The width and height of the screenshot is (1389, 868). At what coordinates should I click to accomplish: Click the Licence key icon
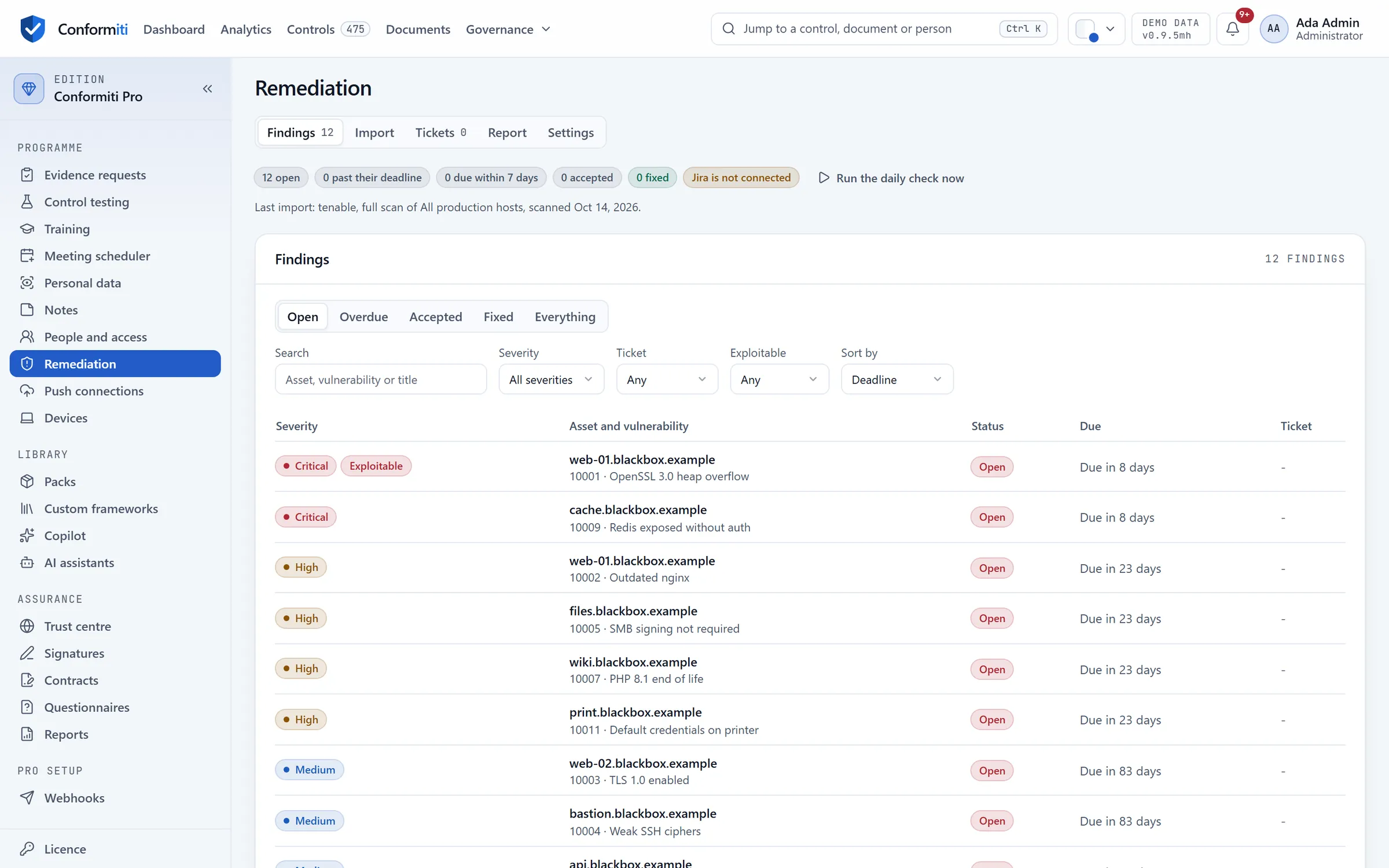coord(27,849)
